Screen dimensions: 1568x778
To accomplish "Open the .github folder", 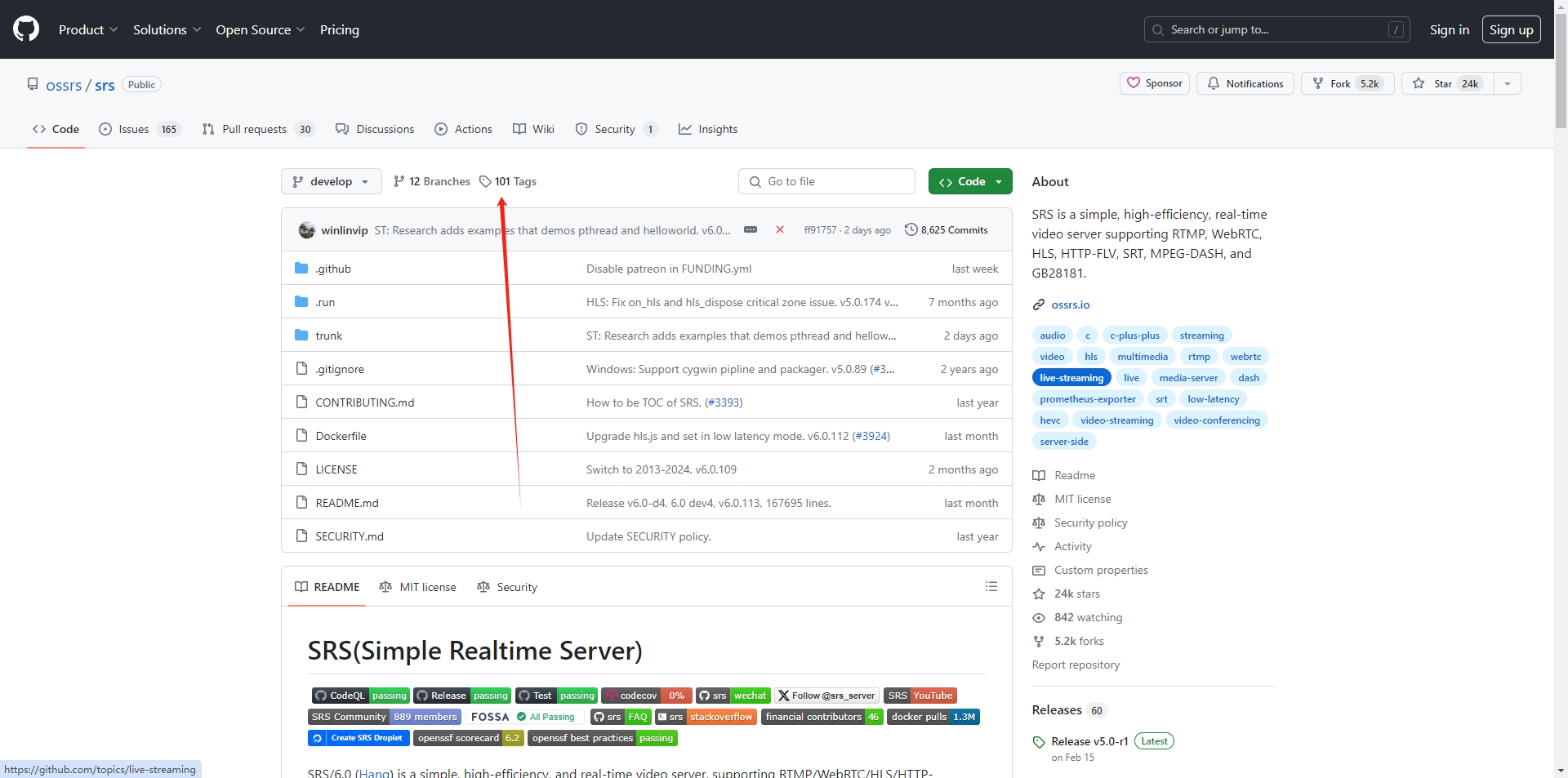I will tap(333, 269).
